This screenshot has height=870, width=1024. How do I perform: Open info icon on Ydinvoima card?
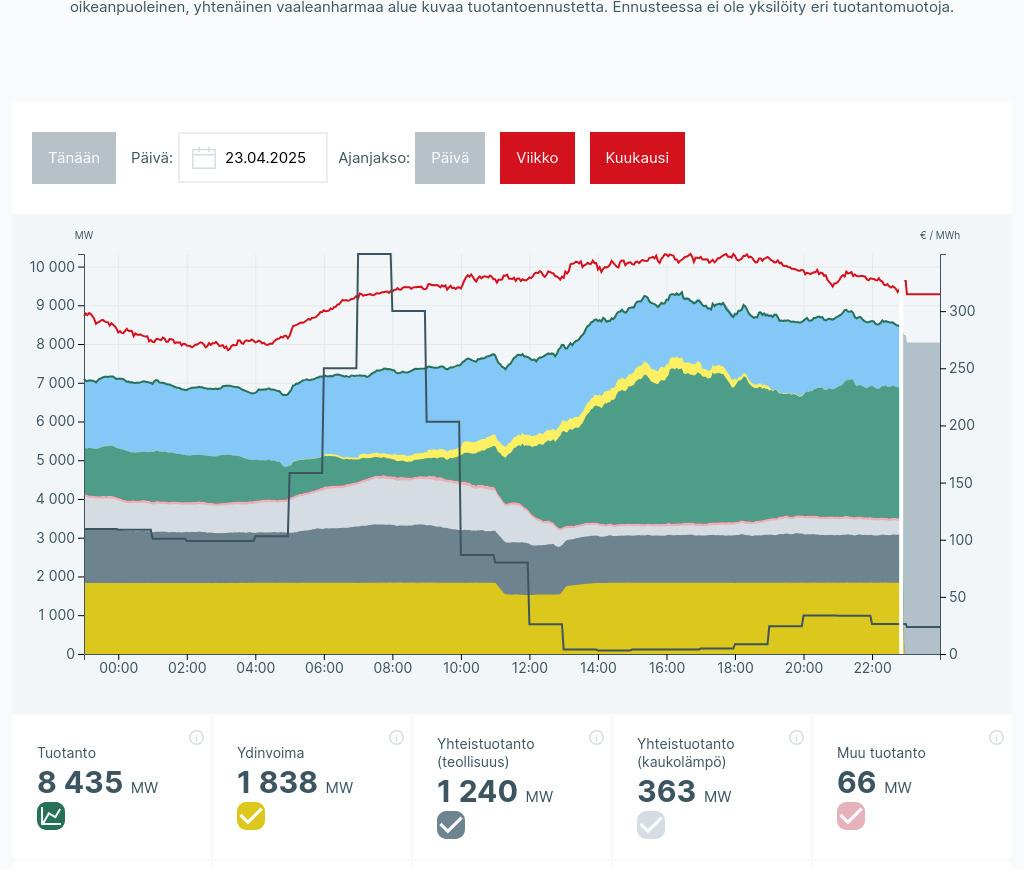point(396,738)
